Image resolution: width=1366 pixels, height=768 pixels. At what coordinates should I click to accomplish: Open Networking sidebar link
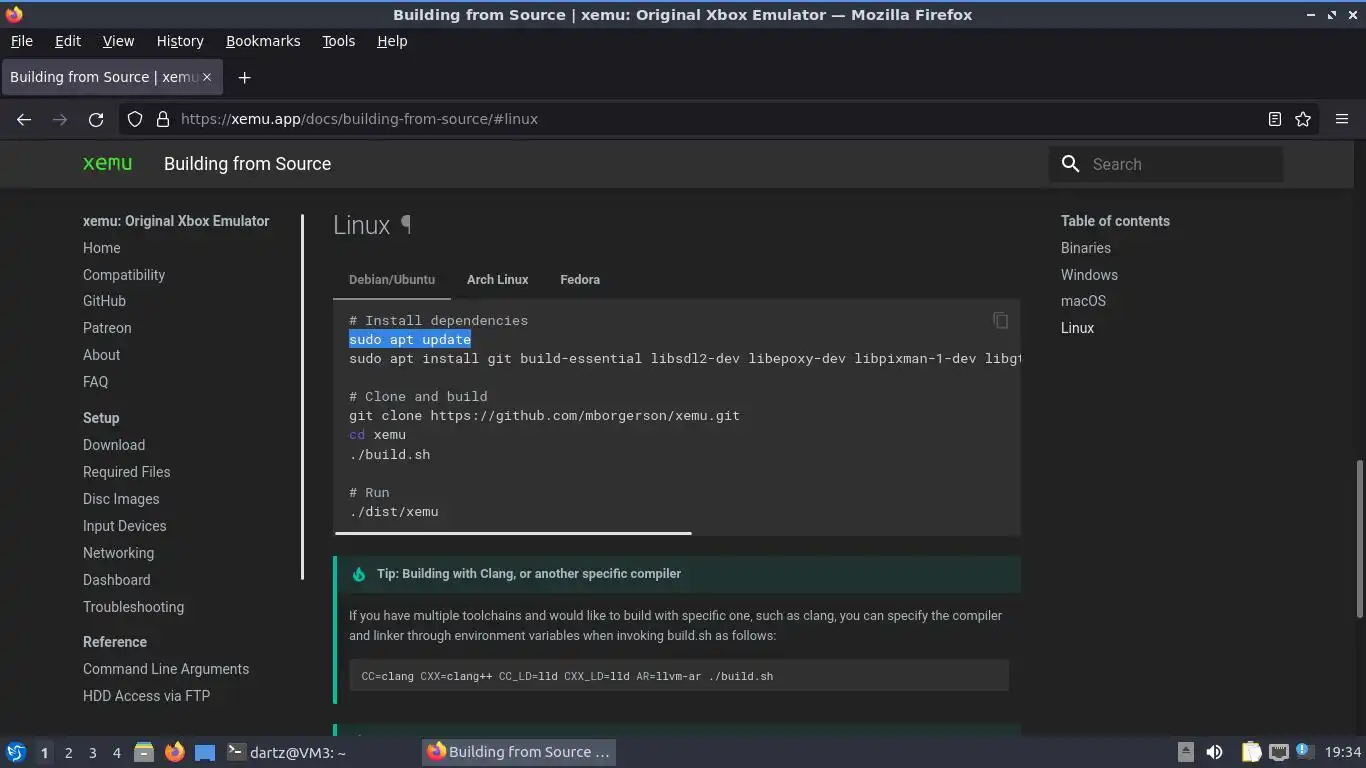tap(118, 553)
